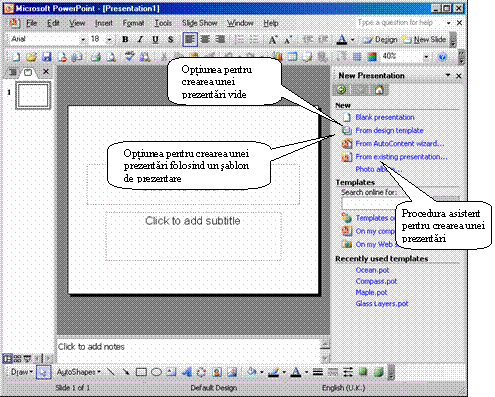495x397 pixels.
Task: Click the Insert Table icon
Action: click(292, 57)
